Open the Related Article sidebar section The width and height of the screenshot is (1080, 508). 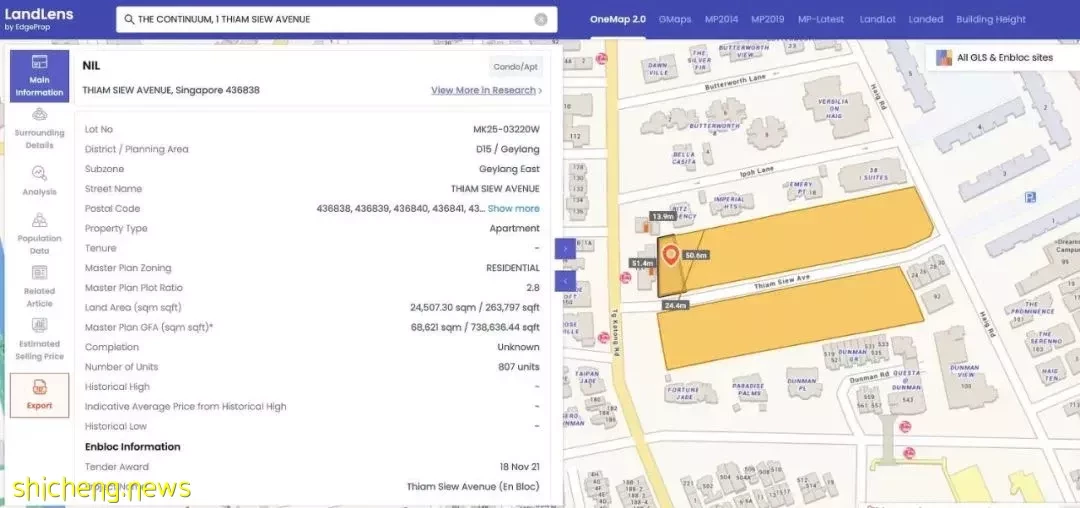(39, 286)
